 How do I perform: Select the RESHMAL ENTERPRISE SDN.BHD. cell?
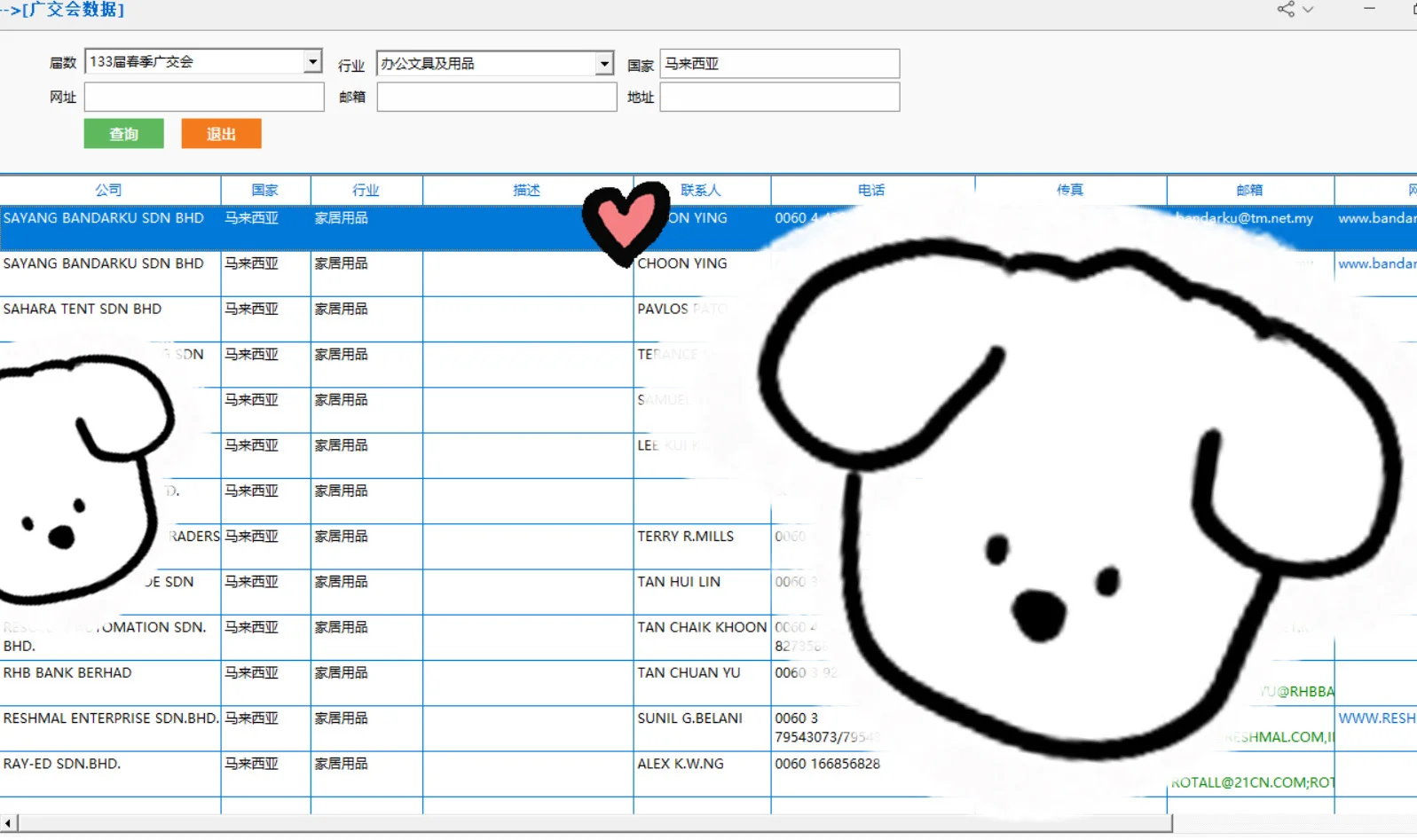pos(110,728)
